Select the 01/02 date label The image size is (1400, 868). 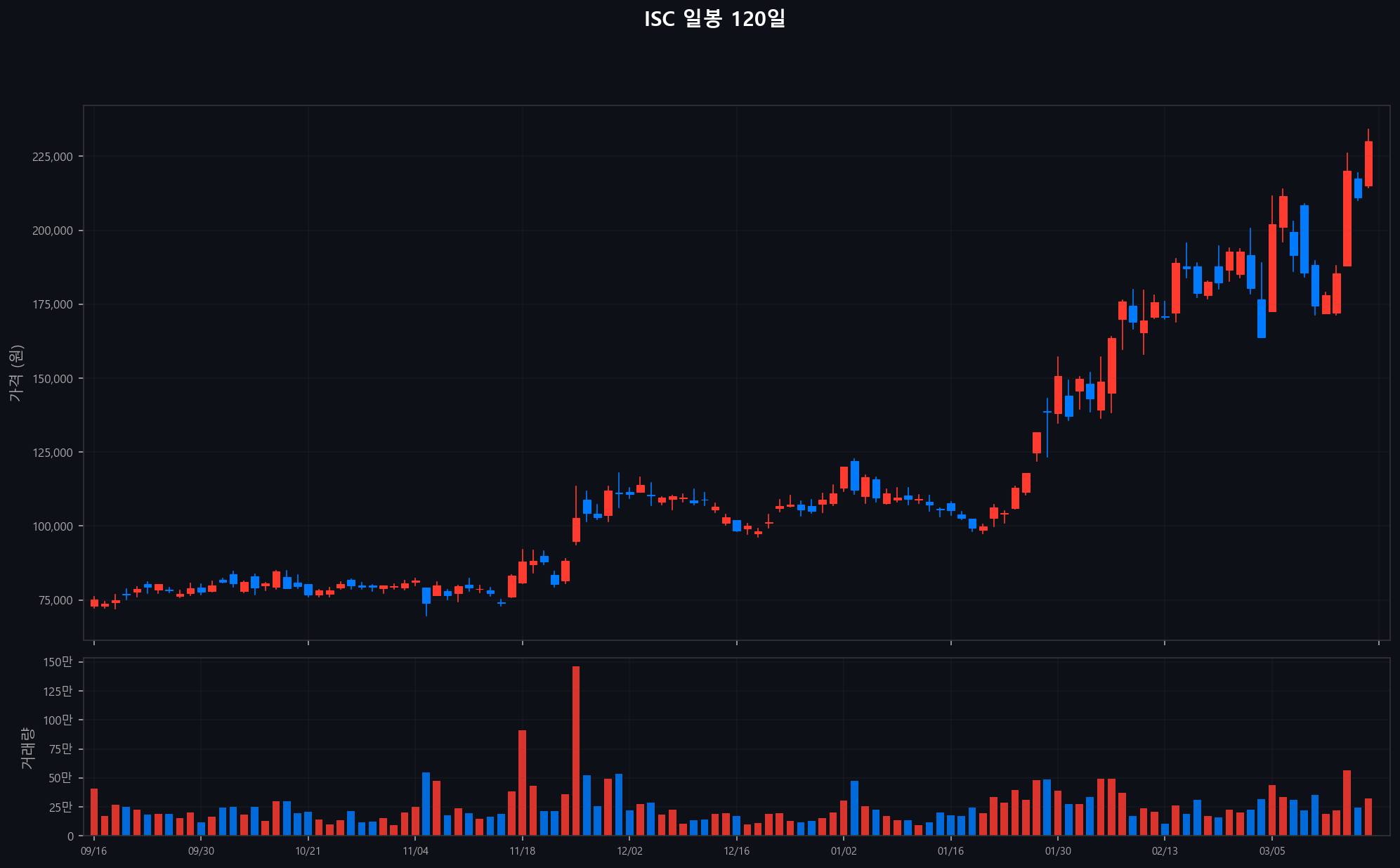[844, 851]
